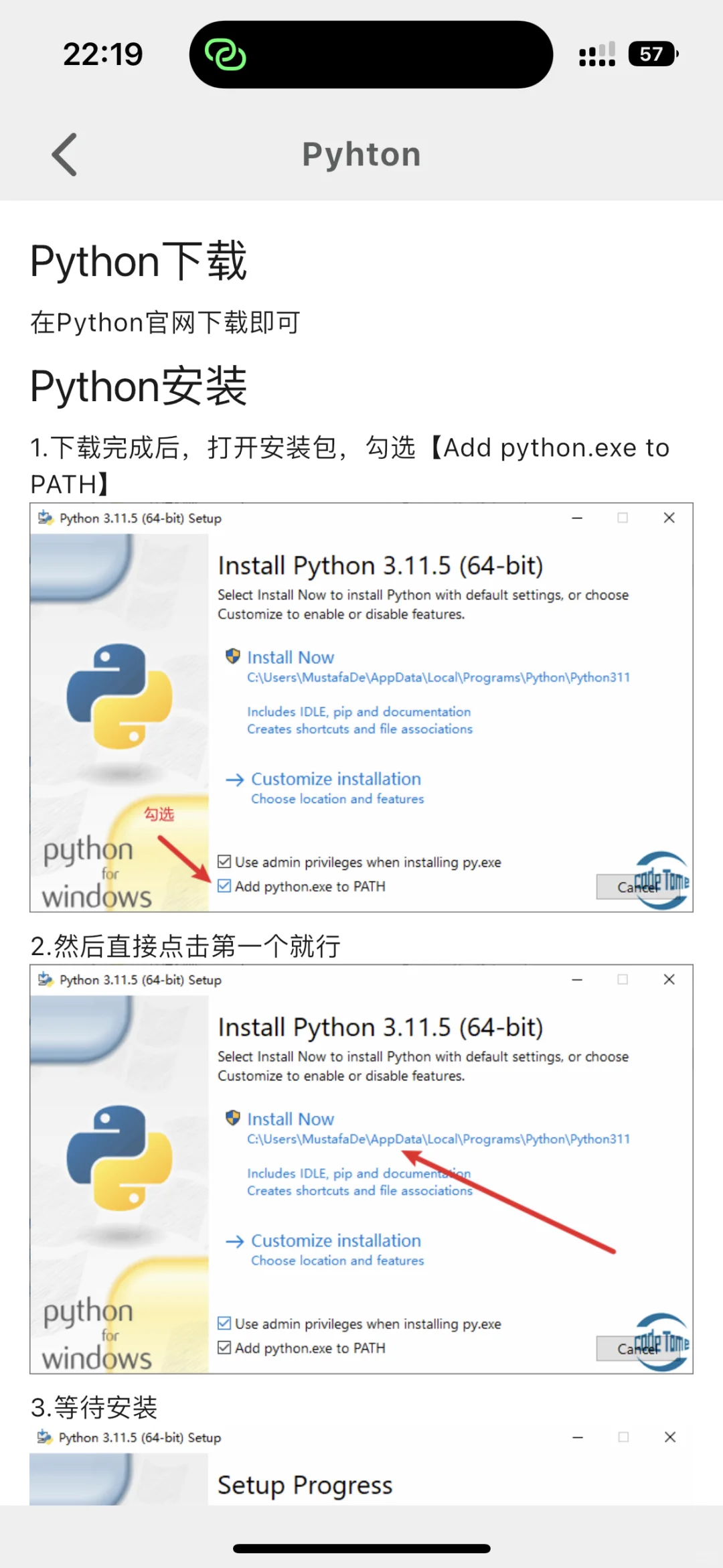Viewport: 723px width, 1568px height.
Task: Tap the home indicator bar
Action: tap(361, 1548)
